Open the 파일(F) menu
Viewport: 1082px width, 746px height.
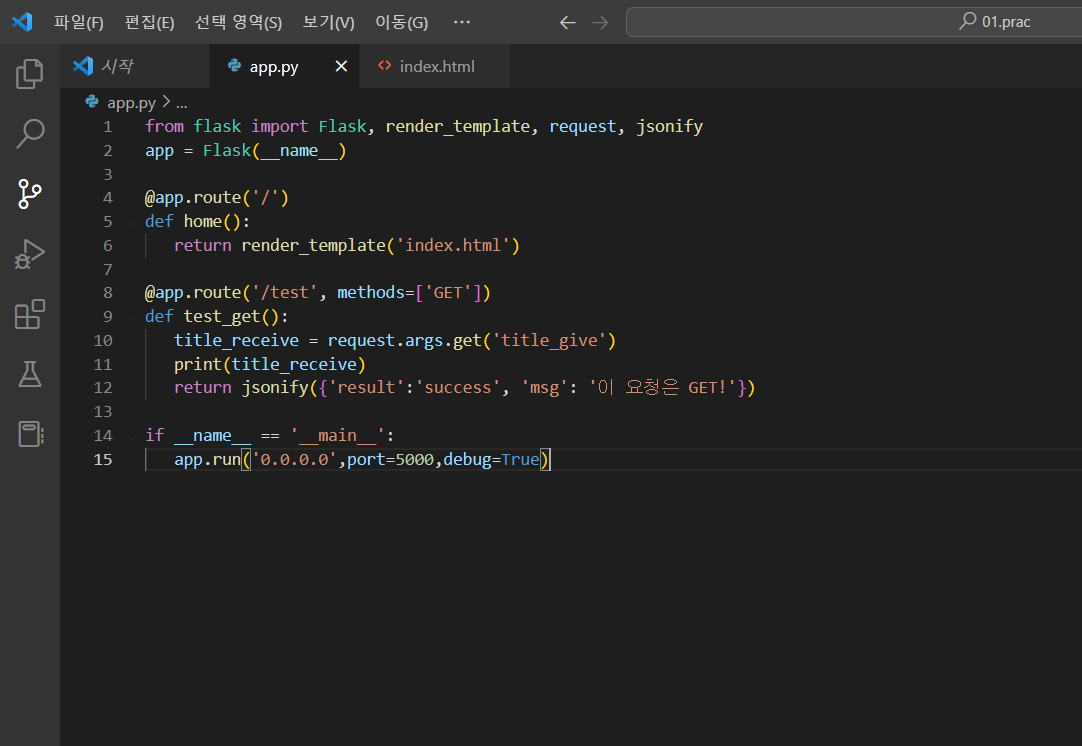coord(79,23)
